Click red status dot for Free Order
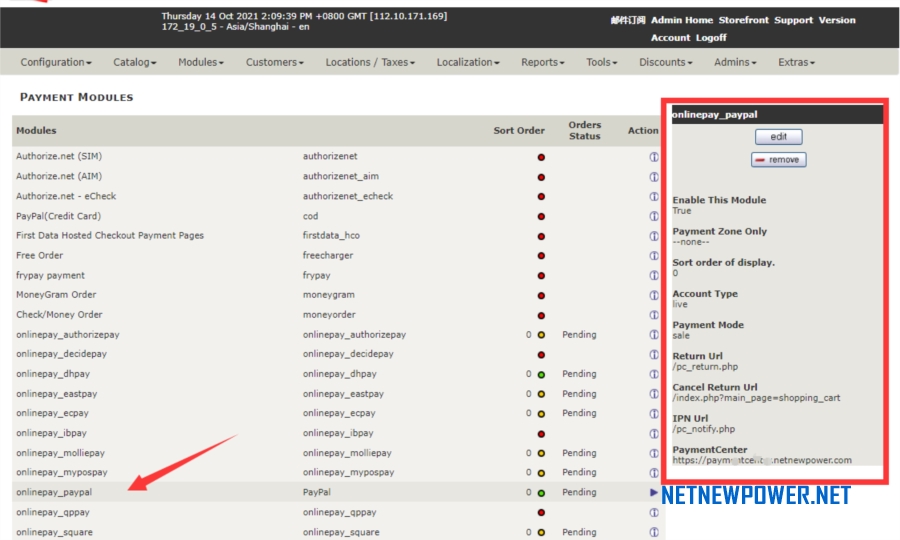 tap(541, 256)
